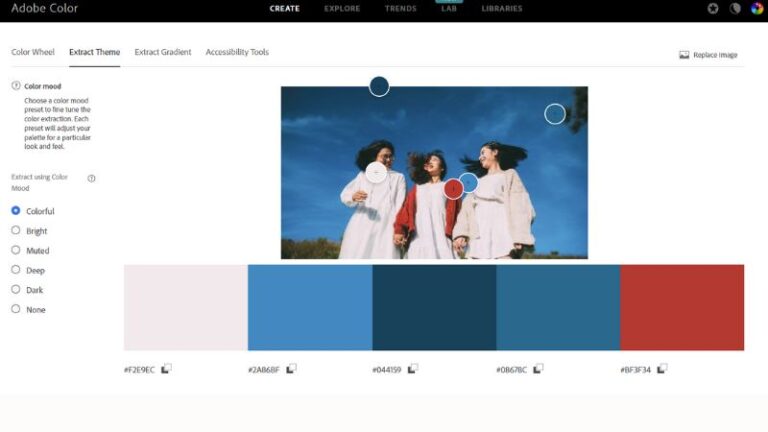Copy hex code #0B678C with copy icon

point(538,368)
